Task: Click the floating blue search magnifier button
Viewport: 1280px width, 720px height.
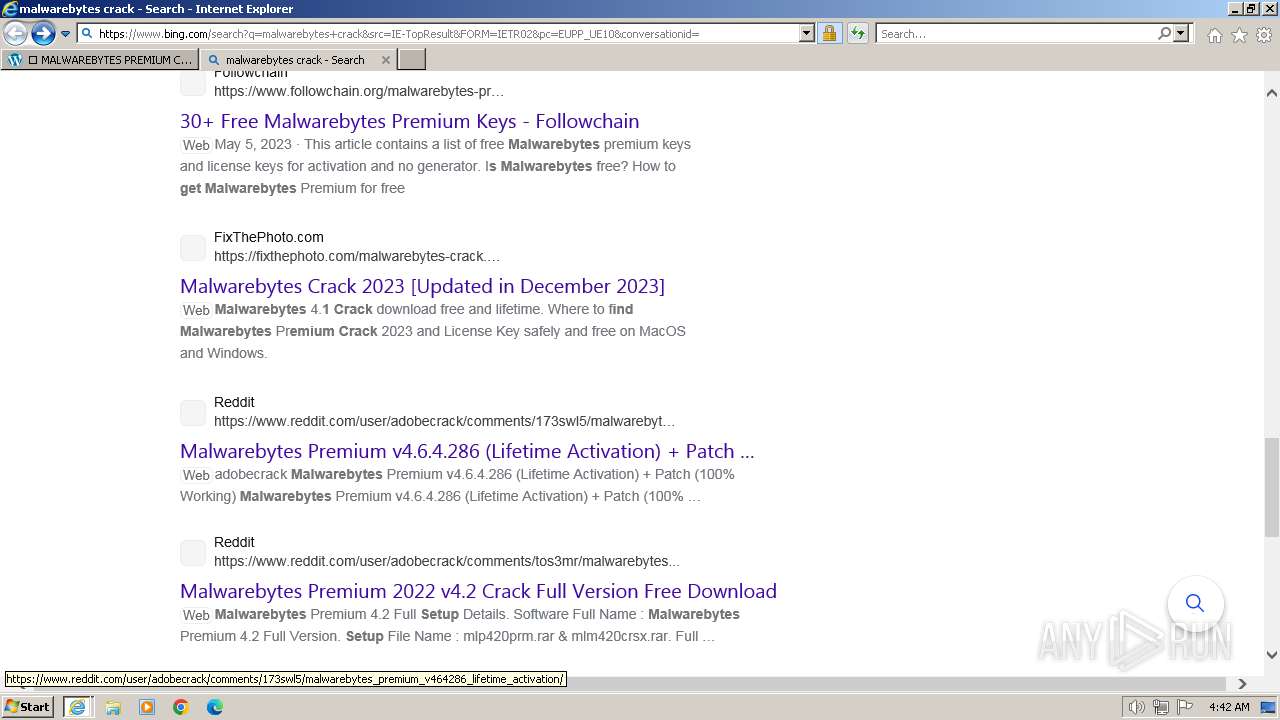Action: coord(1195,603)
